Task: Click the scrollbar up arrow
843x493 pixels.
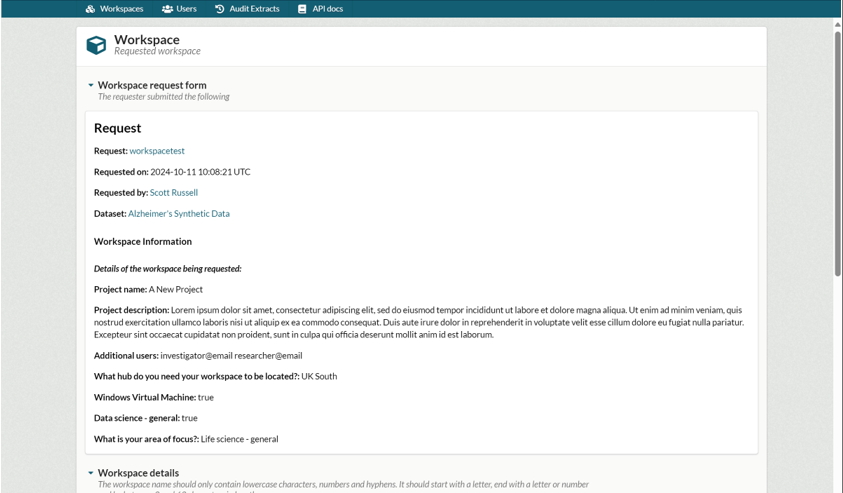Action: point(838,24)
